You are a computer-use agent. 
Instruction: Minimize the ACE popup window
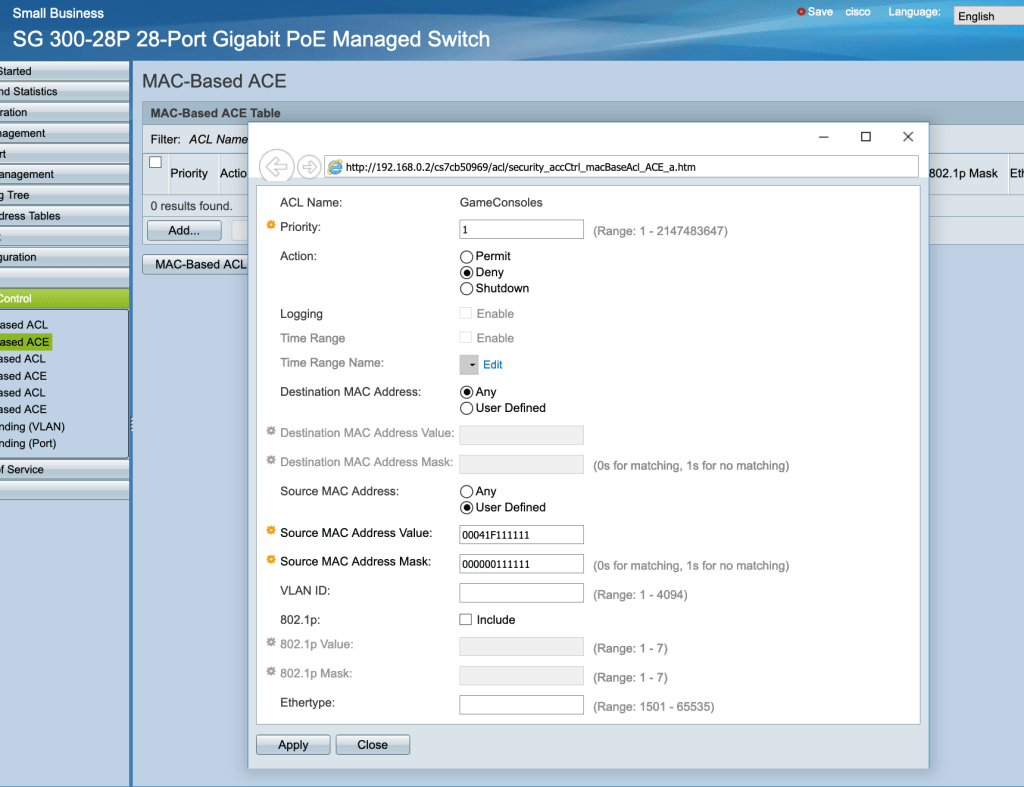coord(823,137)
